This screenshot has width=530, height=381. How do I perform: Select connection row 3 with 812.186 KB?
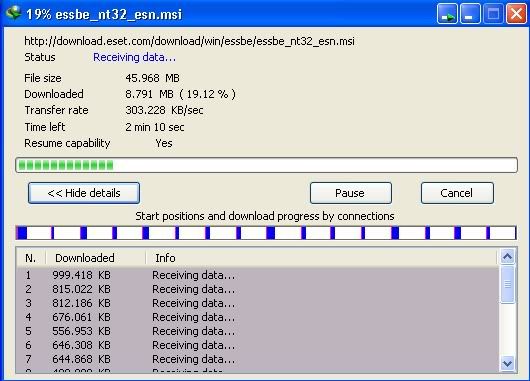(x=258, y=303)
